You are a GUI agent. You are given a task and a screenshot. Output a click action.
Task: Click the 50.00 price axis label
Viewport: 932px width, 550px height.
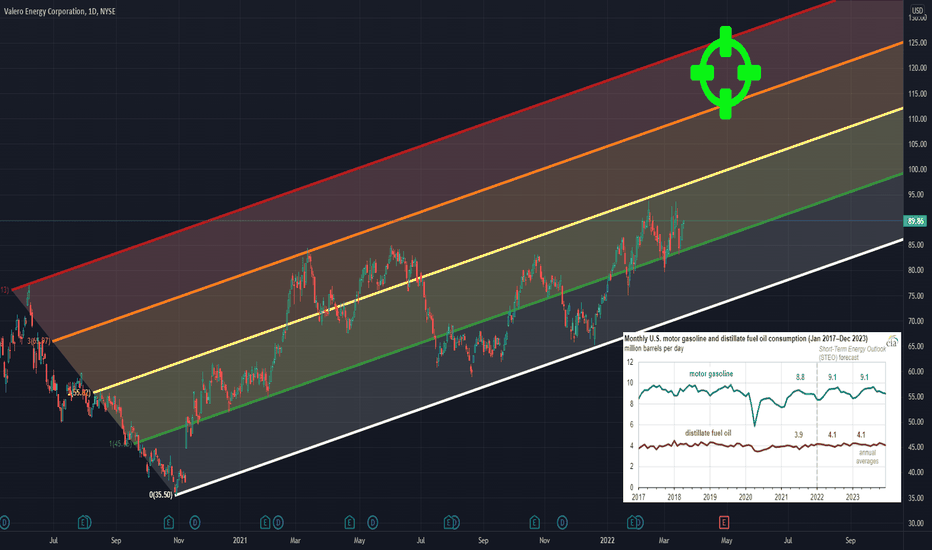point(918,422)
